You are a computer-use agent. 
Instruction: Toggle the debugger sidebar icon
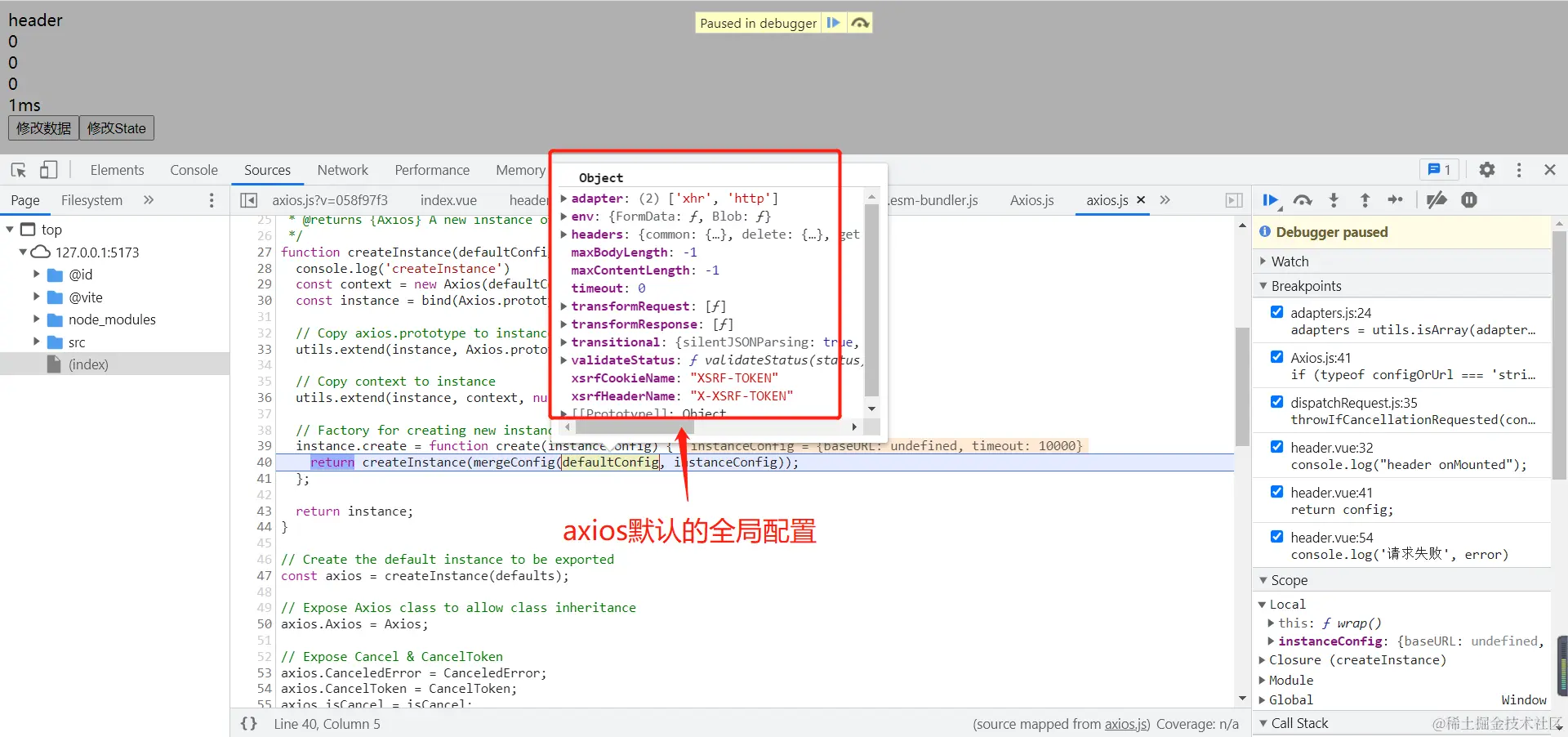pos(1234,200)
